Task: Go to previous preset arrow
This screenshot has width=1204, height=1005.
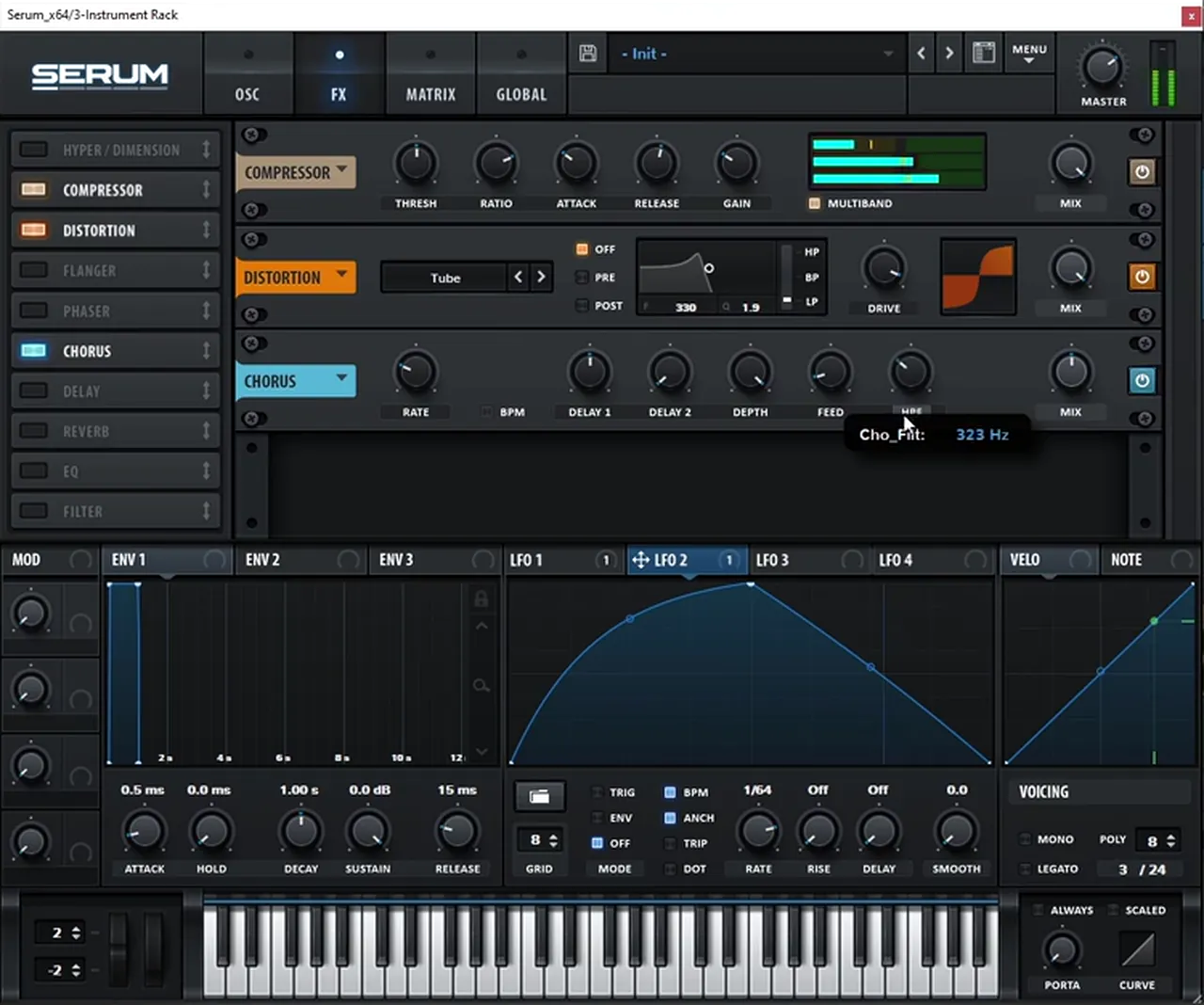Action: coord(922,54)
